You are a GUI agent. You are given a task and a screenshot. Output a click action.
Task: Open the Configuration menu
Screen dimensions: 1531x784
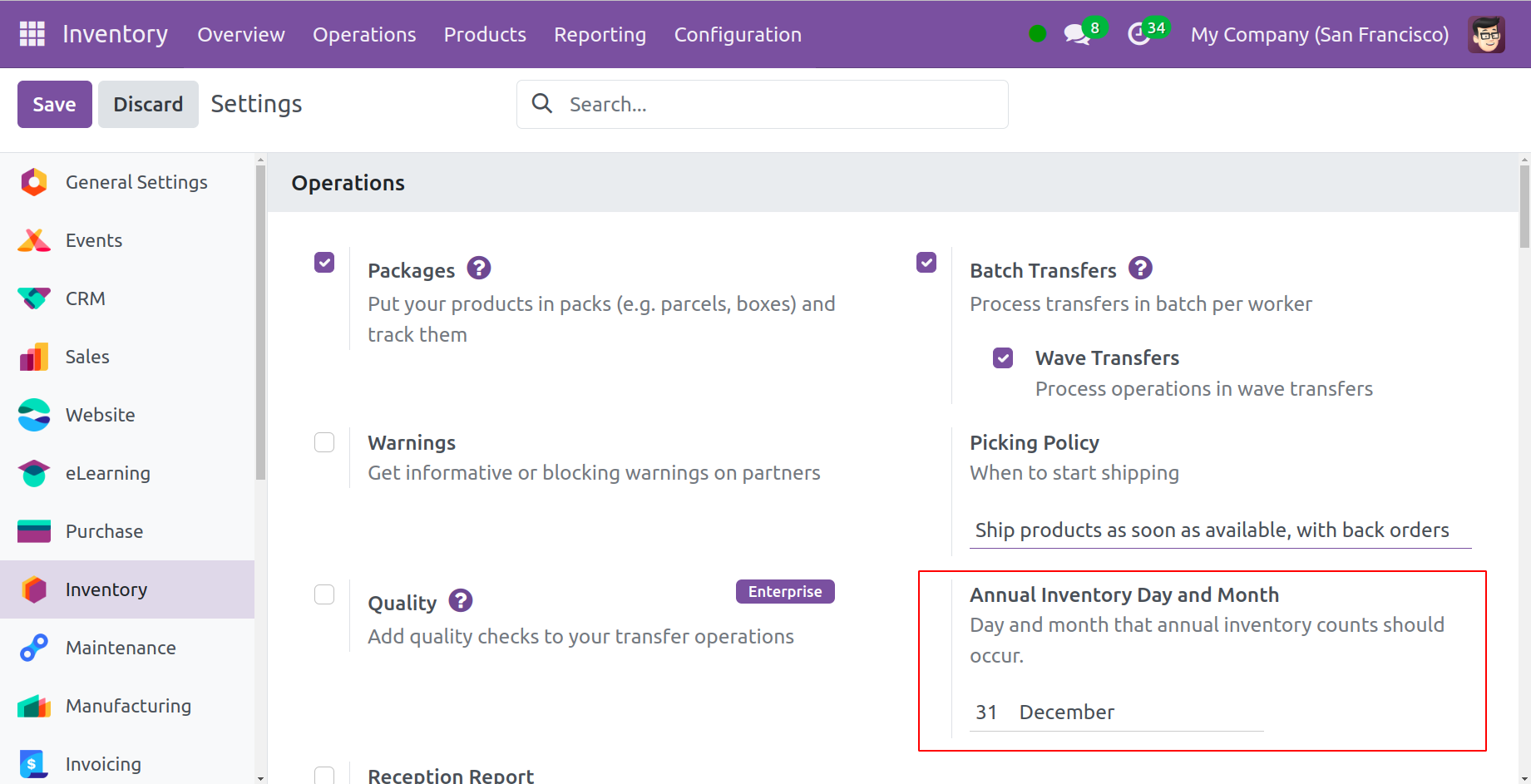pyautogui.click(x=738, y=34)
